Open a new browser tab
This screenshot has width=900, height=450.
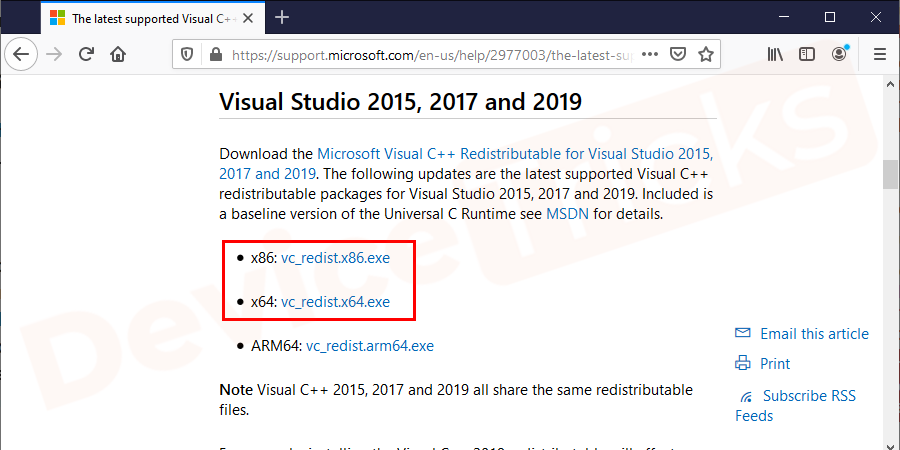click(281, 18)
